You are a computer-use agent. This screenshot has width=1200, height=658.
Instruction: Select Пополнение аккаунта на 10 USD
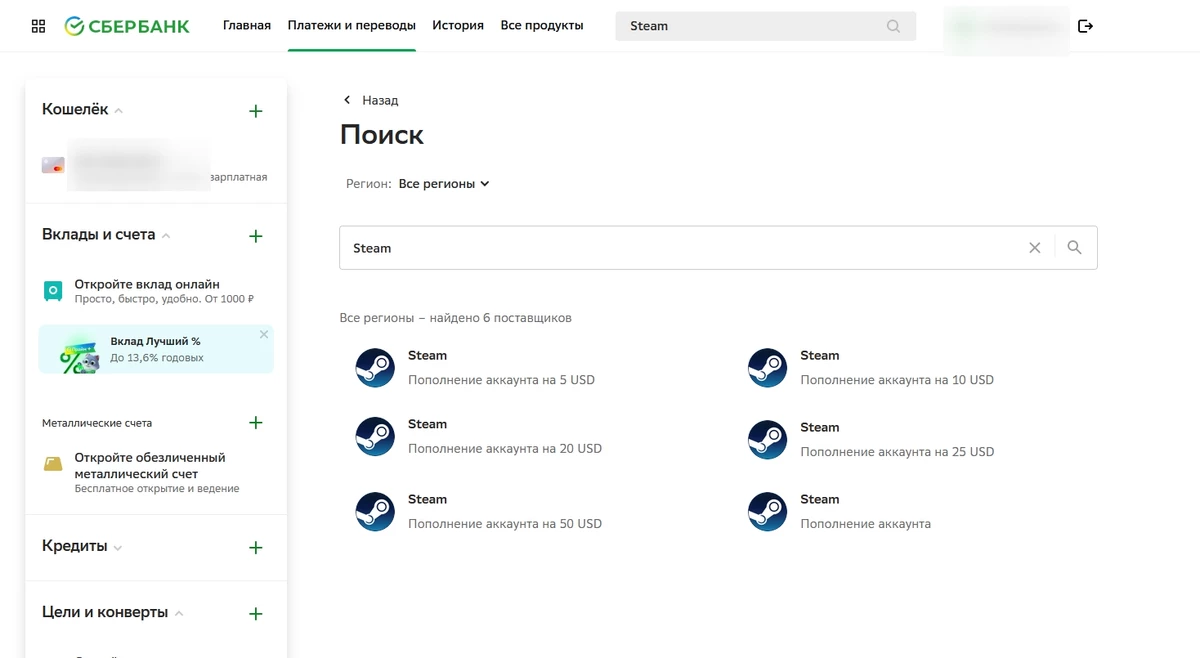(897, 380)
